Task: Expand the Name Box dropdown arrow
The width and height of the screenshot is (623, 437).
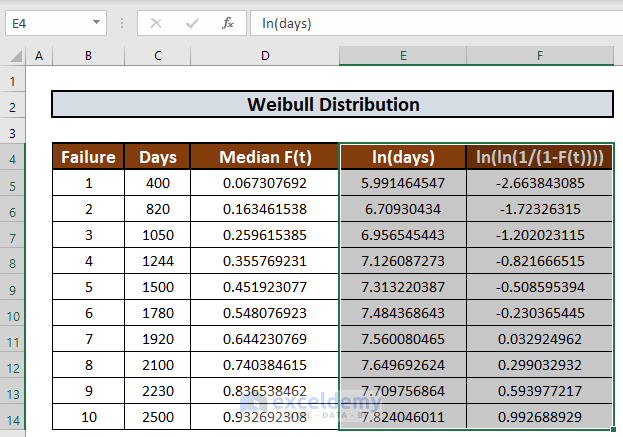Action: (x=96, y=22)
